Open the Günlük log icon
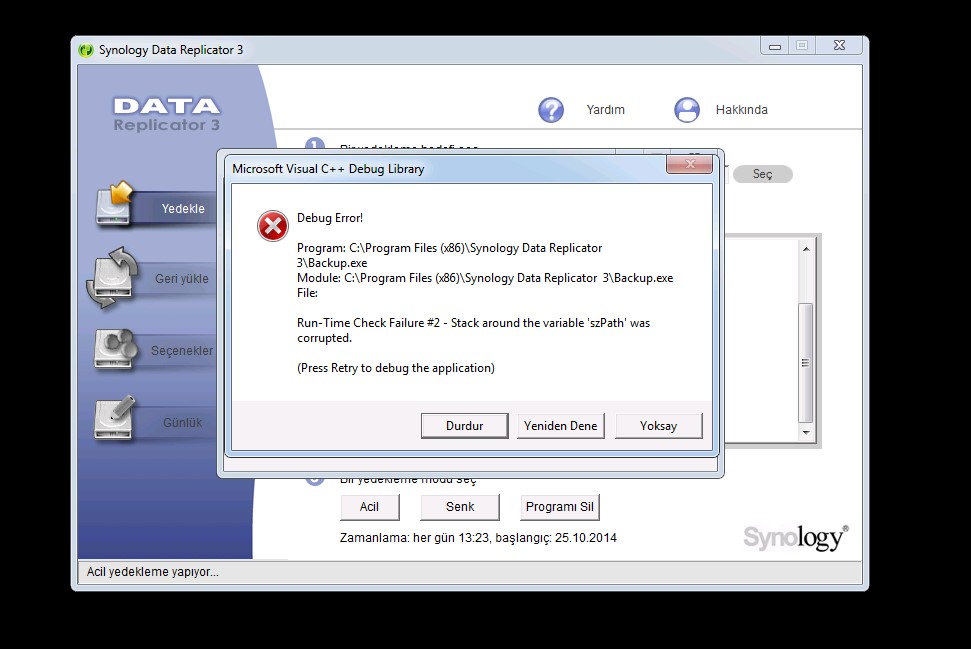This screenshot has width=971, height=649. coord(114,420)
